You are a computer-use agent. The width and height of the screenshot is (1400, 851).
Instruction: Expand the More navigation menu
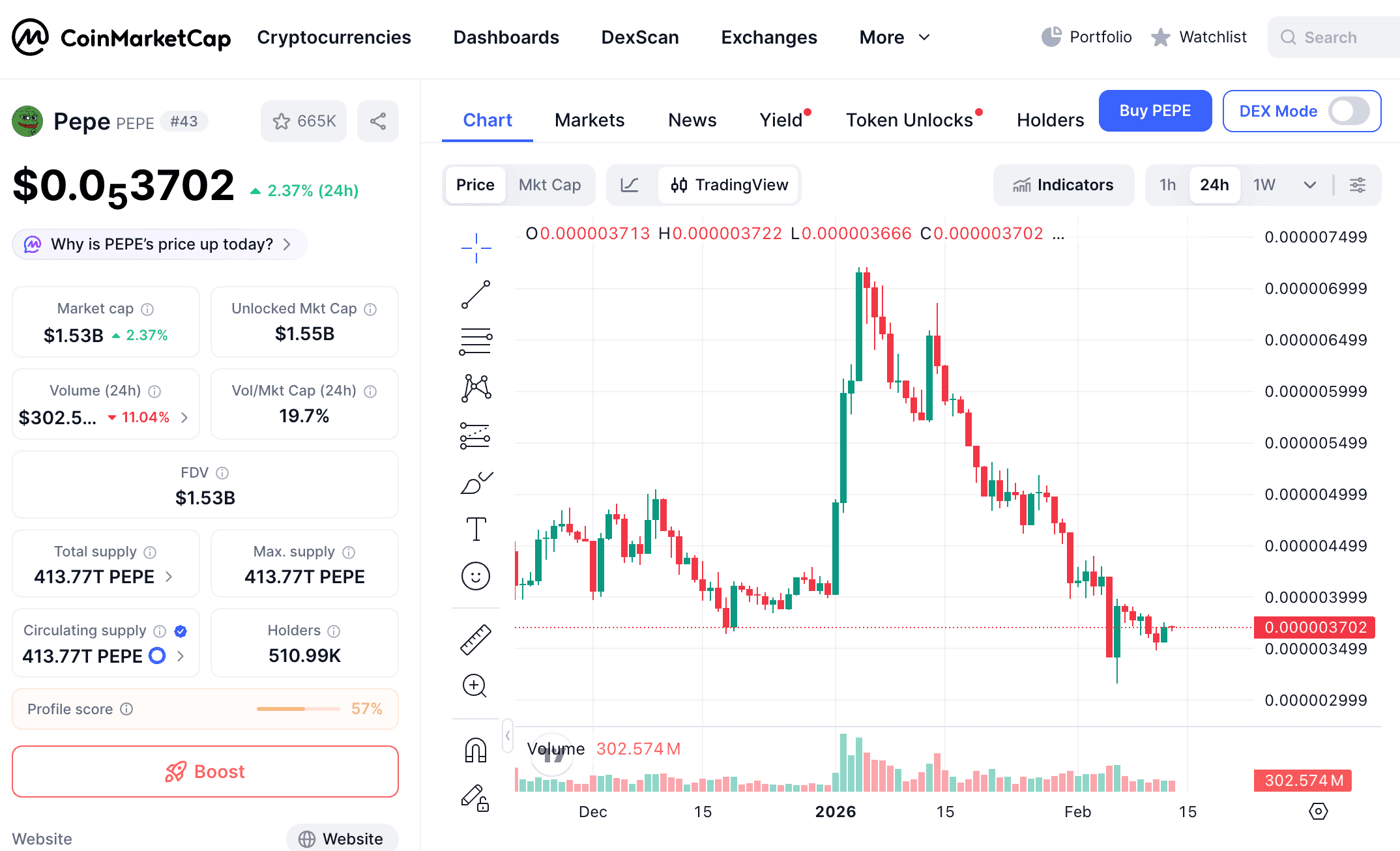pyautogui.click(x=894, y=38)
